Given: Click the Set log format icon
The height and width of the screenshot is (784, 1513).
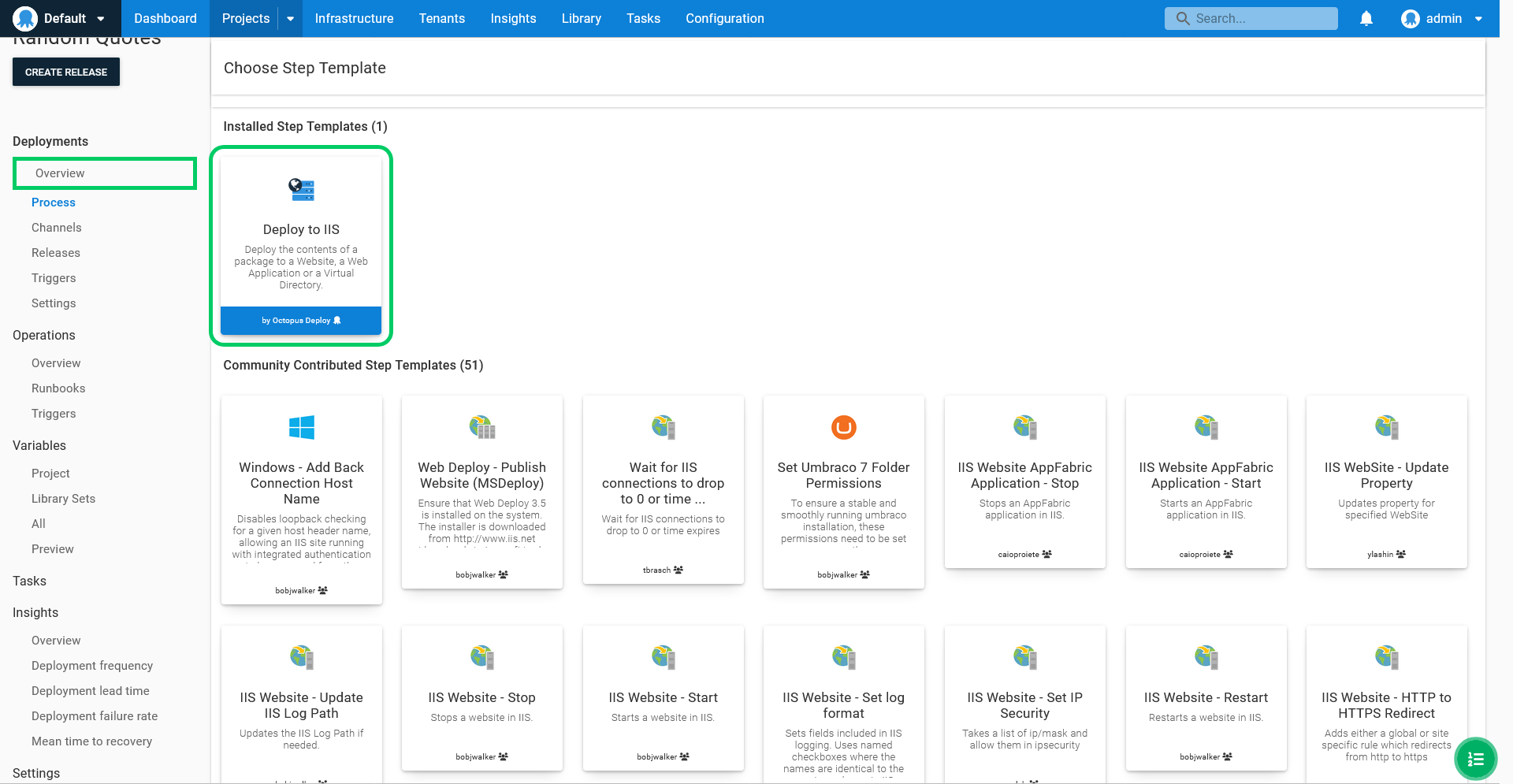Looking at the screenshot, I should point(844,656).
